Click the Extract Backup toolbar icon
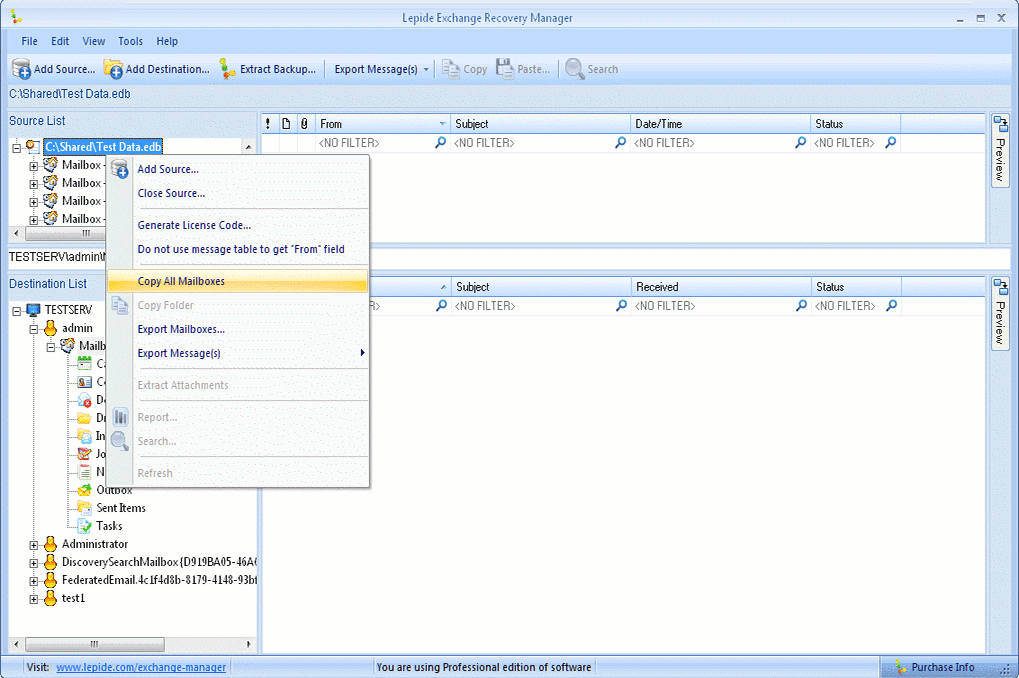Image resolution: width=1019 pixels, height=678 pixels. [x=227, y=68]
